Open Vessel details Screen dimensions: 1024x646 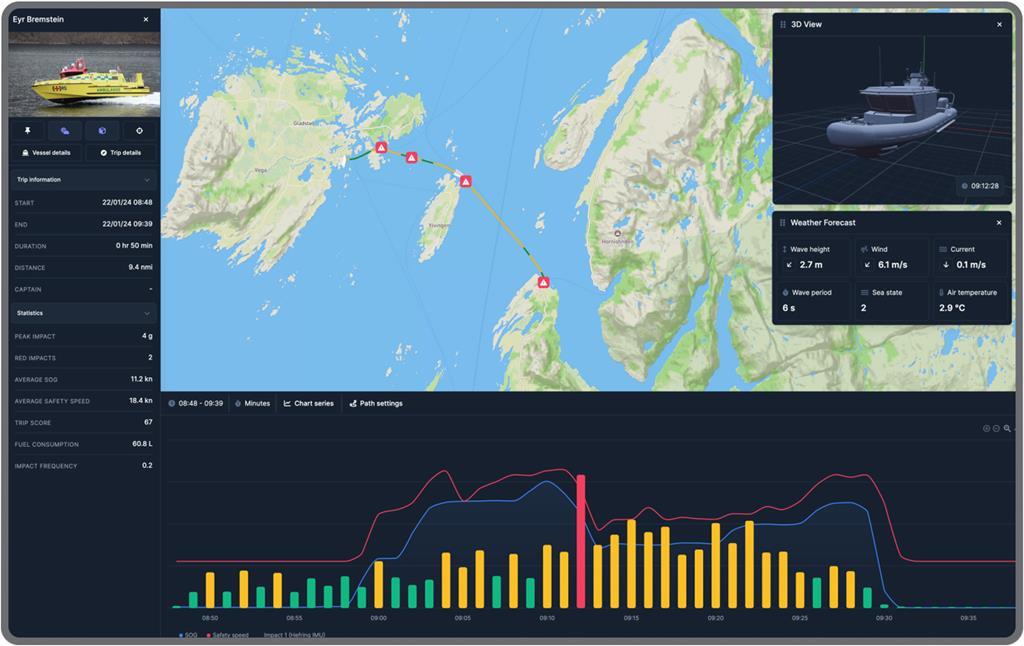[46, 153]
